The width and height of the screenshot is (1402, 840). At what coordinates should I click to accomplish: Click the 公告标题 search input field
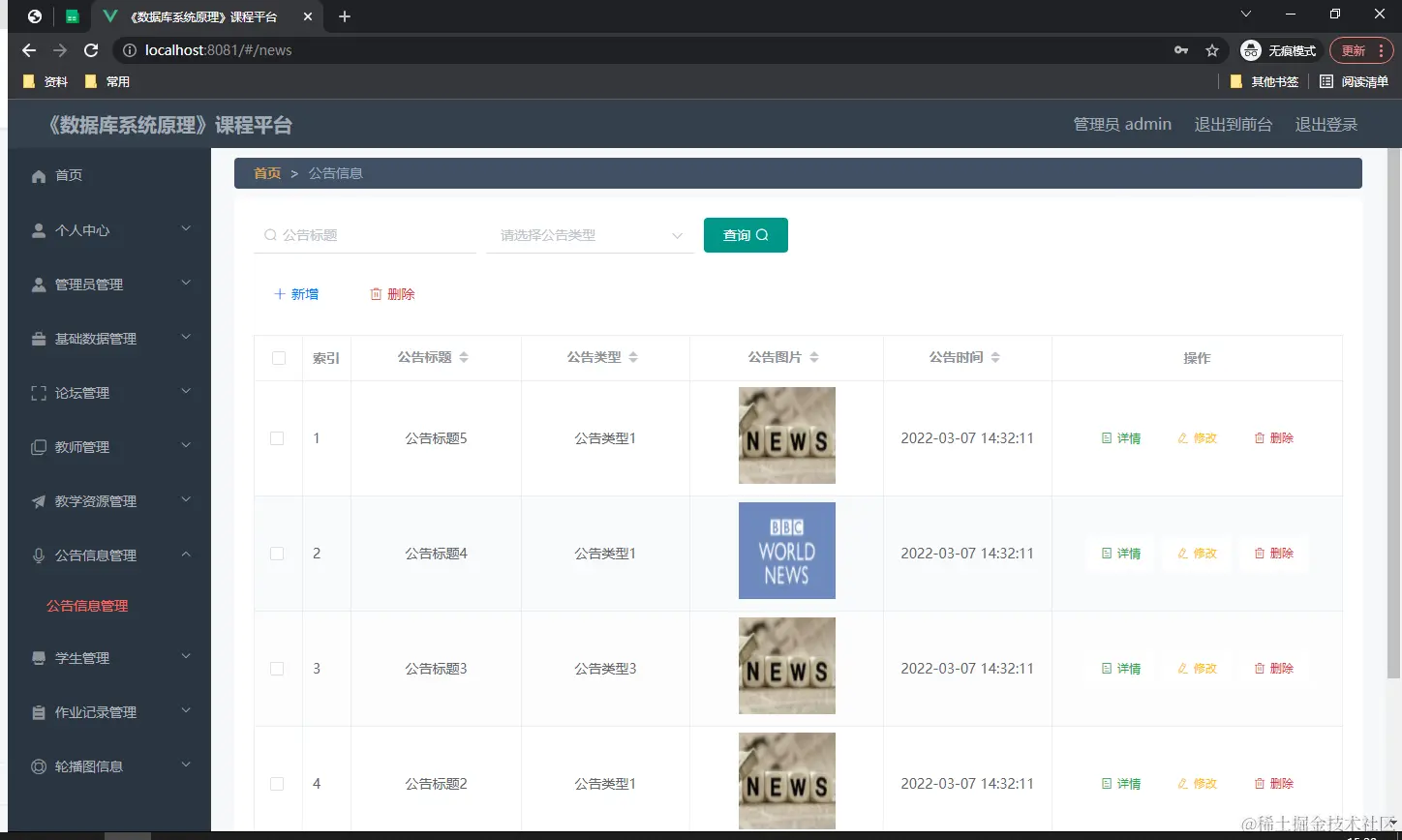(365, 235)
